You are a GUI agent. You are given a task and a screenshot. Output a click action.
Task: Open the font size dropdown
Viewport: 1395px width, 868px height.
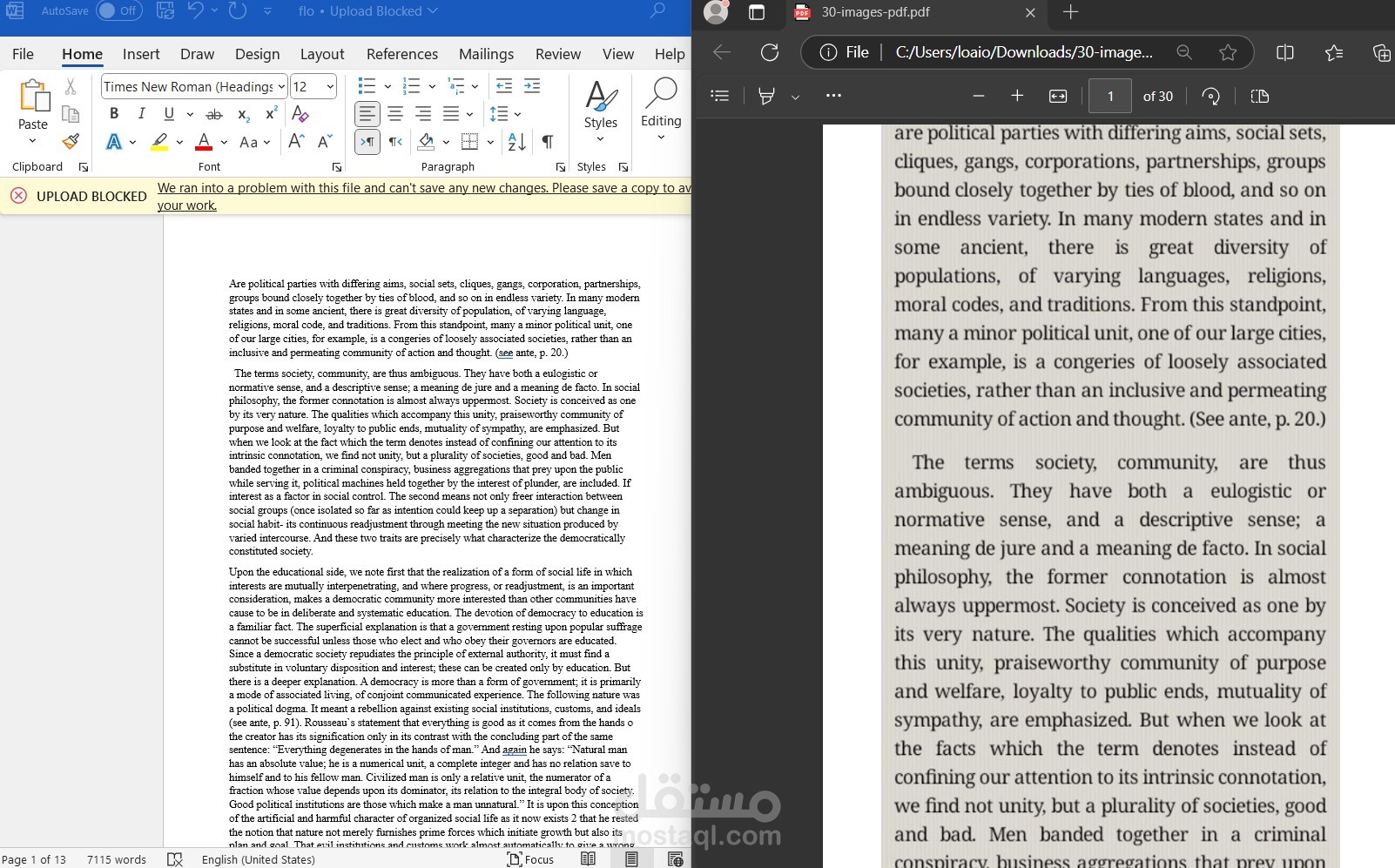(330, 86)
